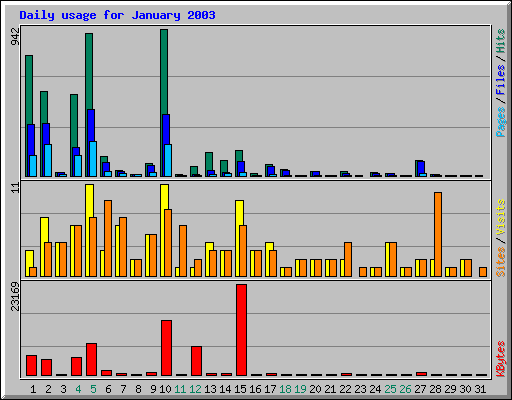
Task: Click day label 6 on the axis
Action: (108, 389)
